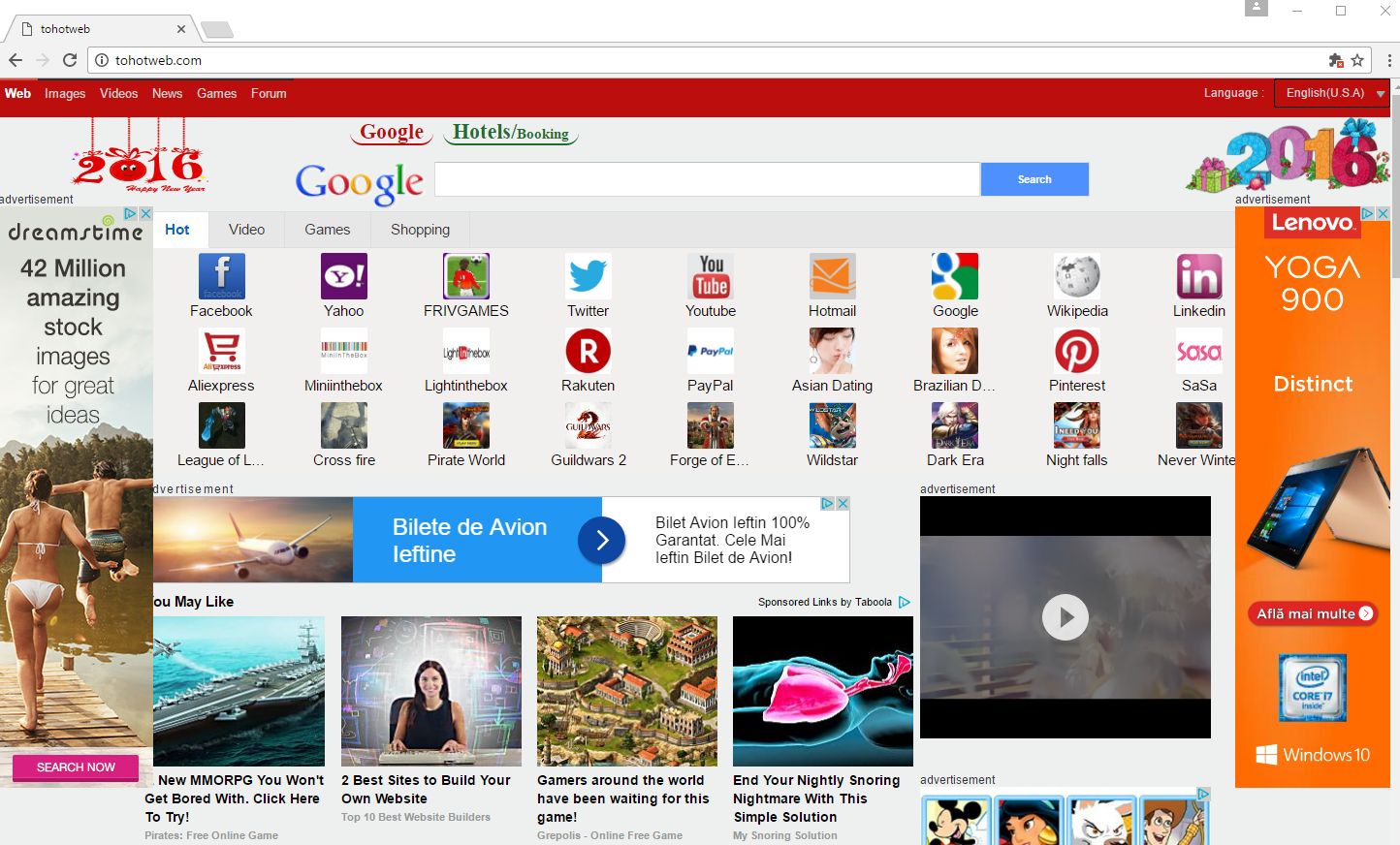Open the Facebook shortcut icon
1400x845 pixels.
[222, 276]
